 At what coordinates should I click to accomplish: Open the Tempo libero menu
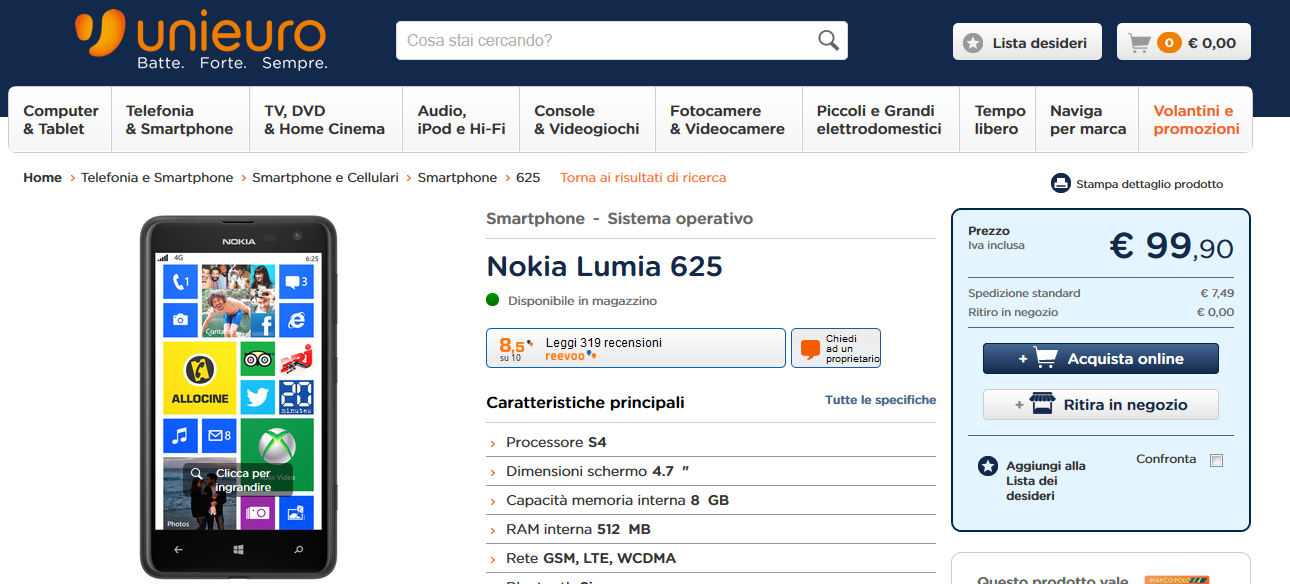[999, 120]
